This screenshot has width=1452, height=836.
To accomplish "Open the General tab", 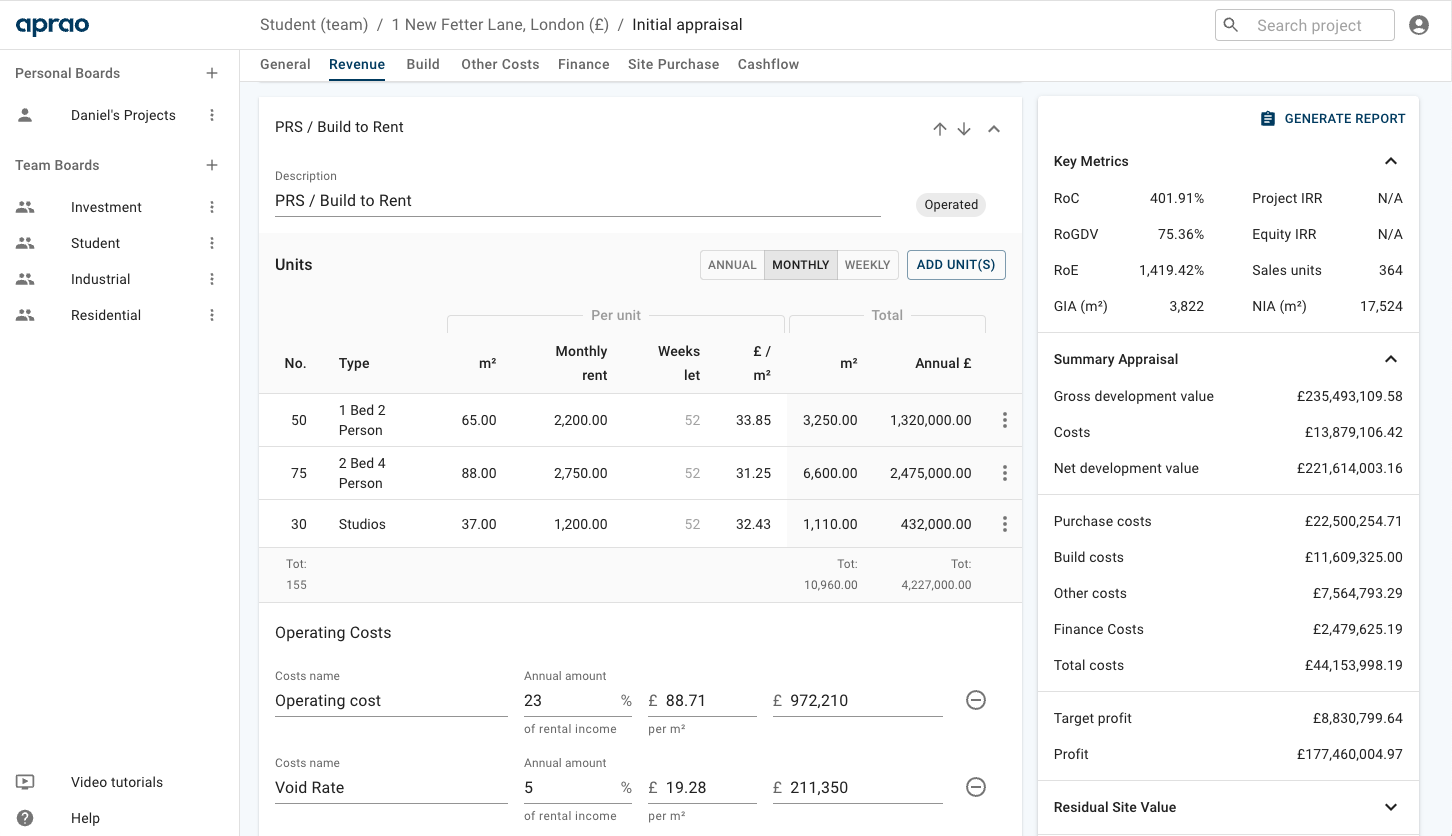I will (x=285, y=64).
